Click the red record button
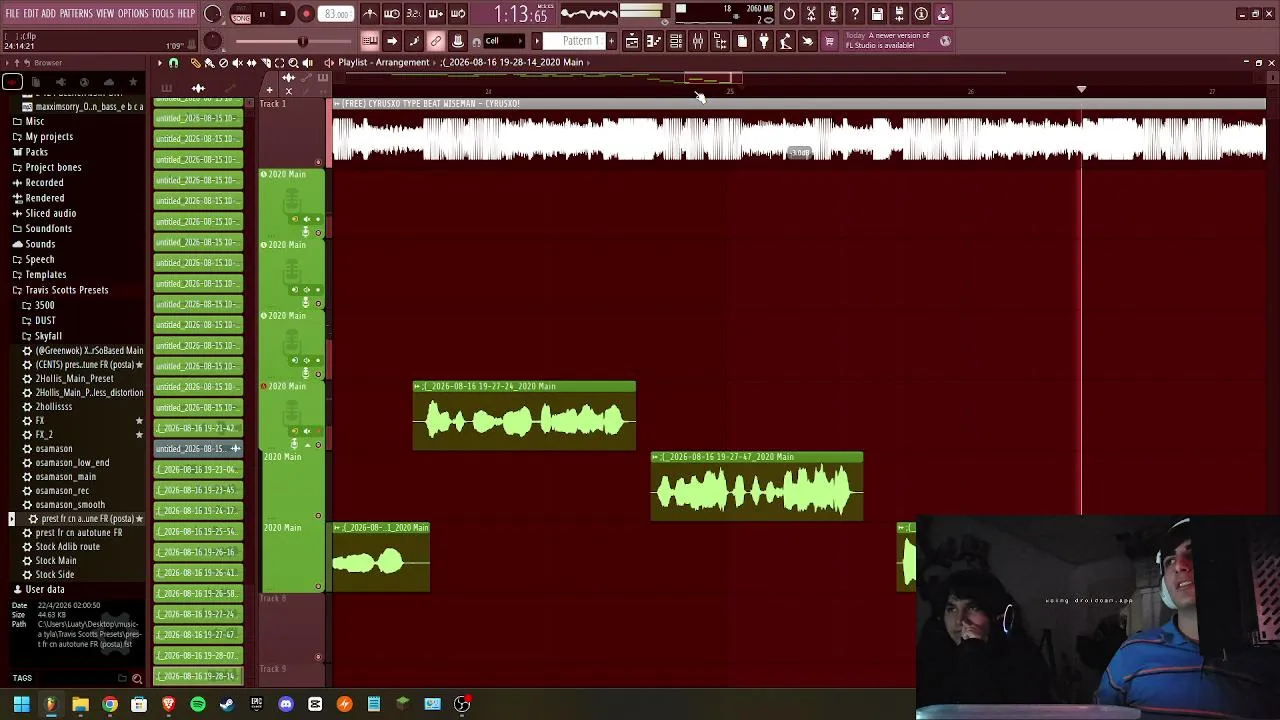 point(306,14)
